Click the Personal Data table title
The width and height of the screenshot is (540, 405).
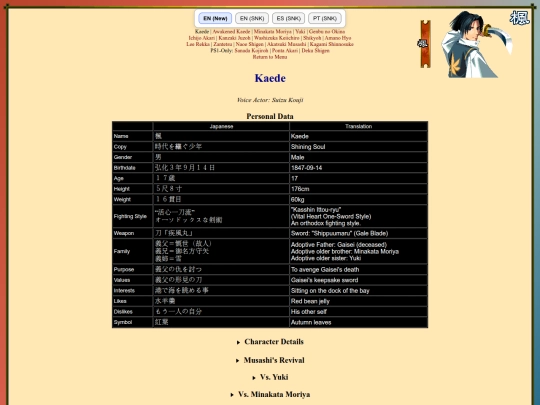click(270, 116)
